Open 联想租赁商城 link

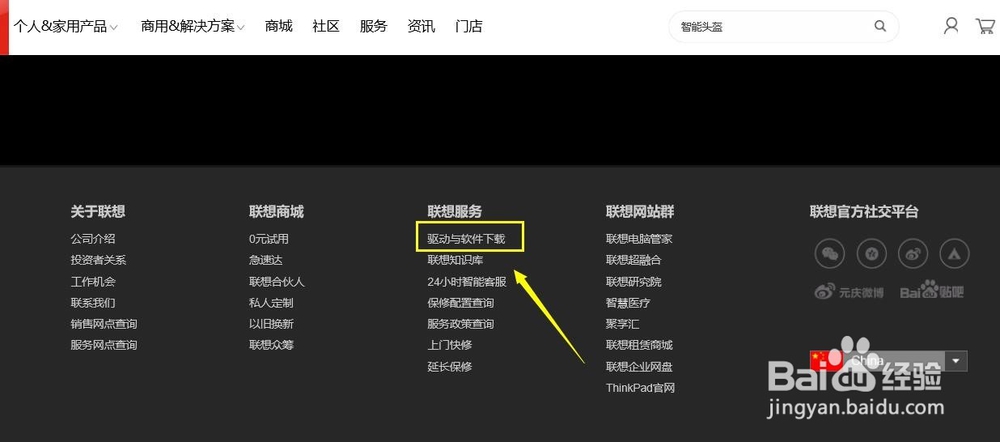(x=639, y=345)
